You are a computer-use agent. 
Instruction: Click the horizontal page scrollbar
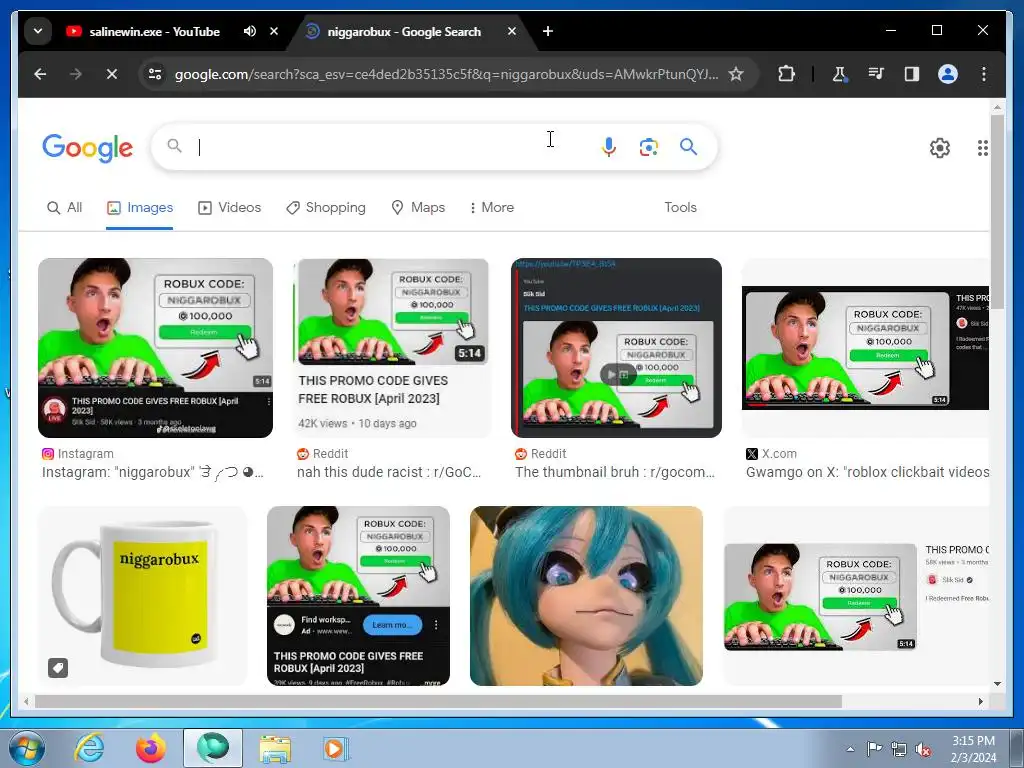[438, 701]
